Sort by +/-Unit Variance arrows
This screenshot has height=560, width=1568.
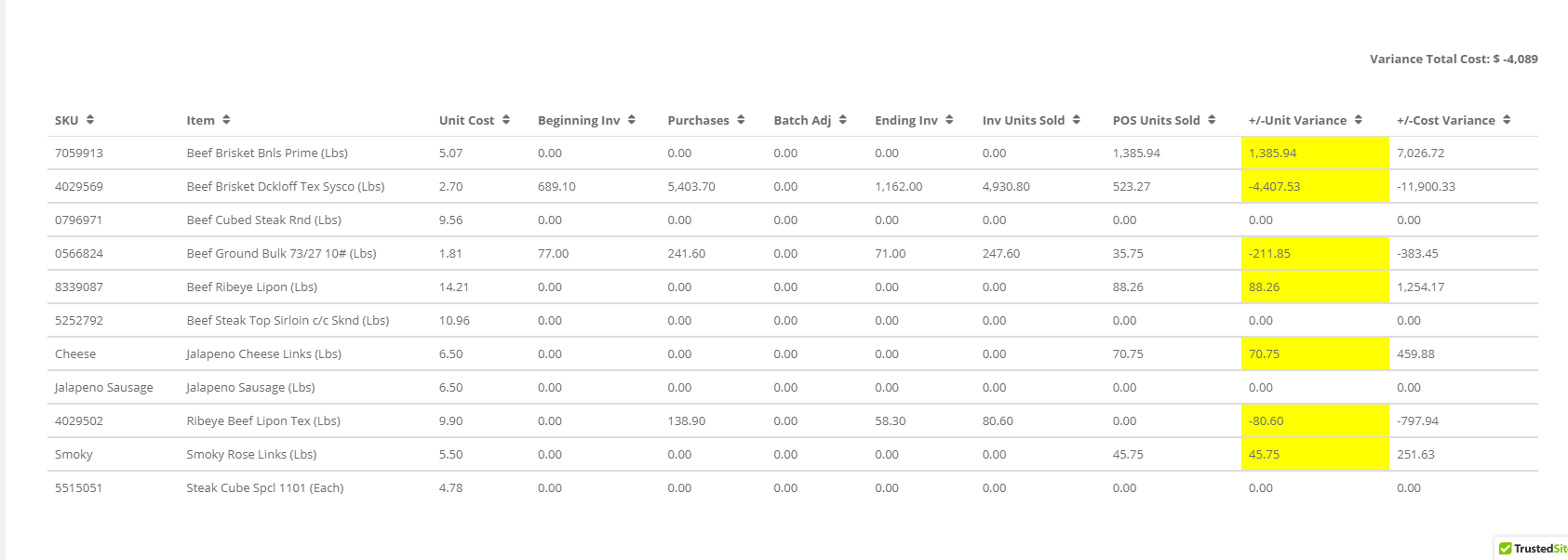[1359, 120]
